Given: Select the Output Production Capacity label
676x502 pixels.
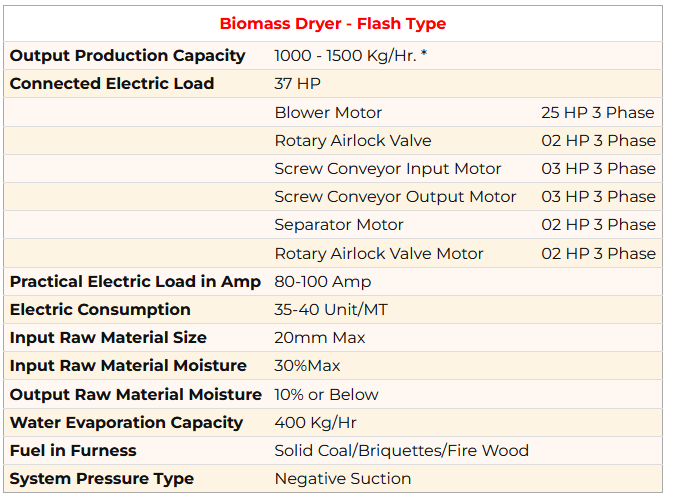Looking at the screenshot, I should pos(127,56).
